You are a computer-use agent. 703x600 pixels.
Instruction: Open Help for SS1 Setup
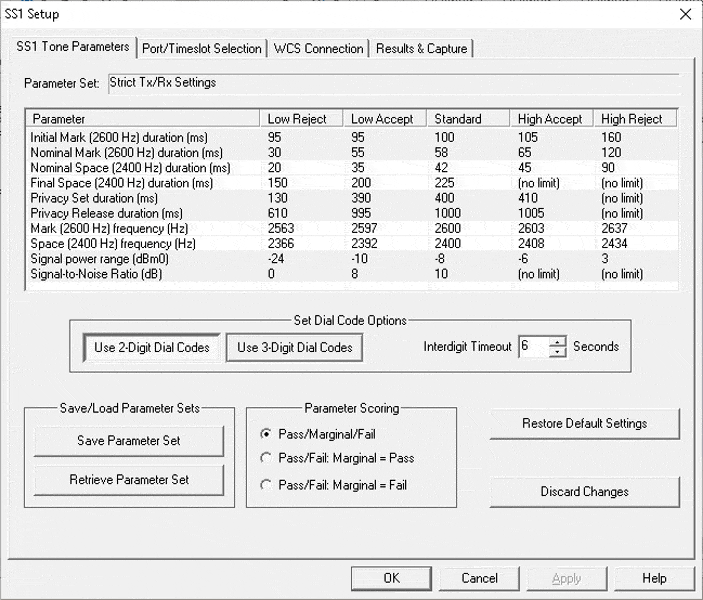[x=654, y=578]
